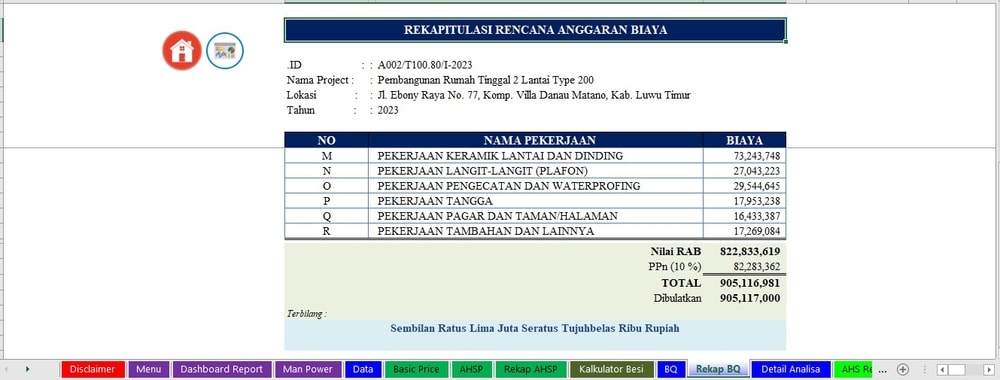Select the PPn amount 82,283,362
Image resolution: width=1000 pixels, height=380 pixels.
click(756, 267)
